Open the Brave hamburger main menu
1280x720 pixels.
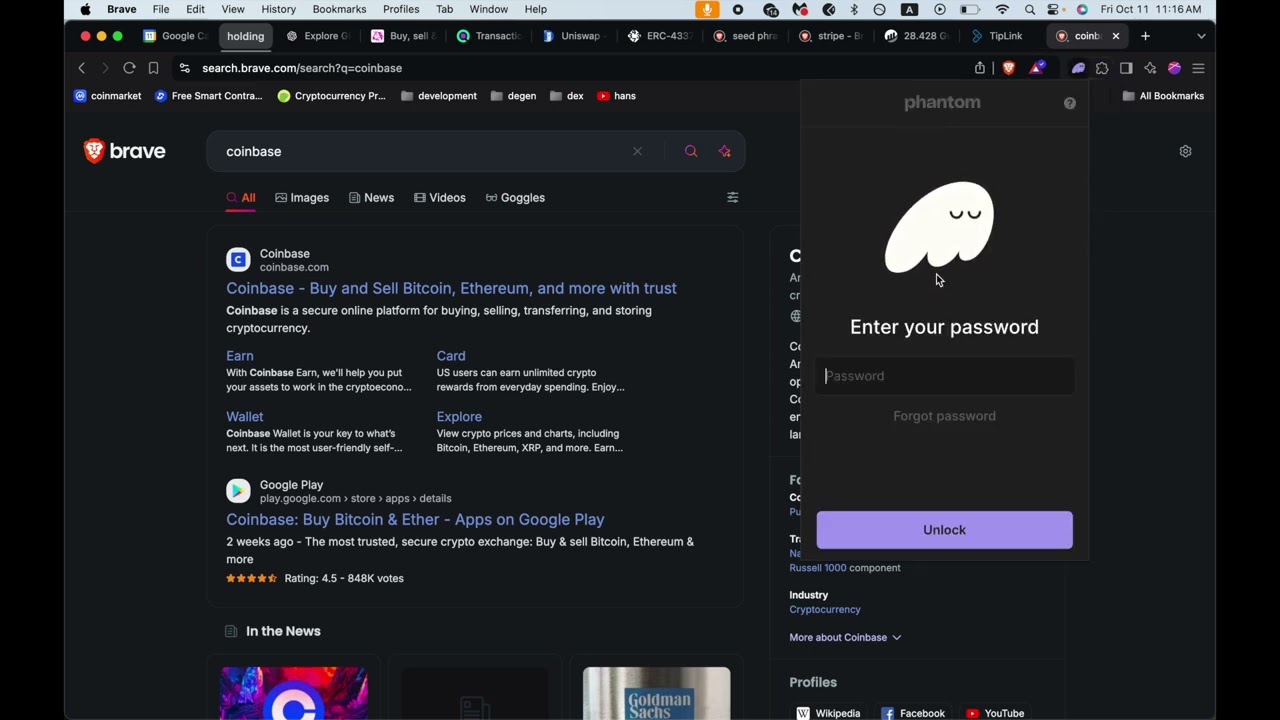(1198, 68)
